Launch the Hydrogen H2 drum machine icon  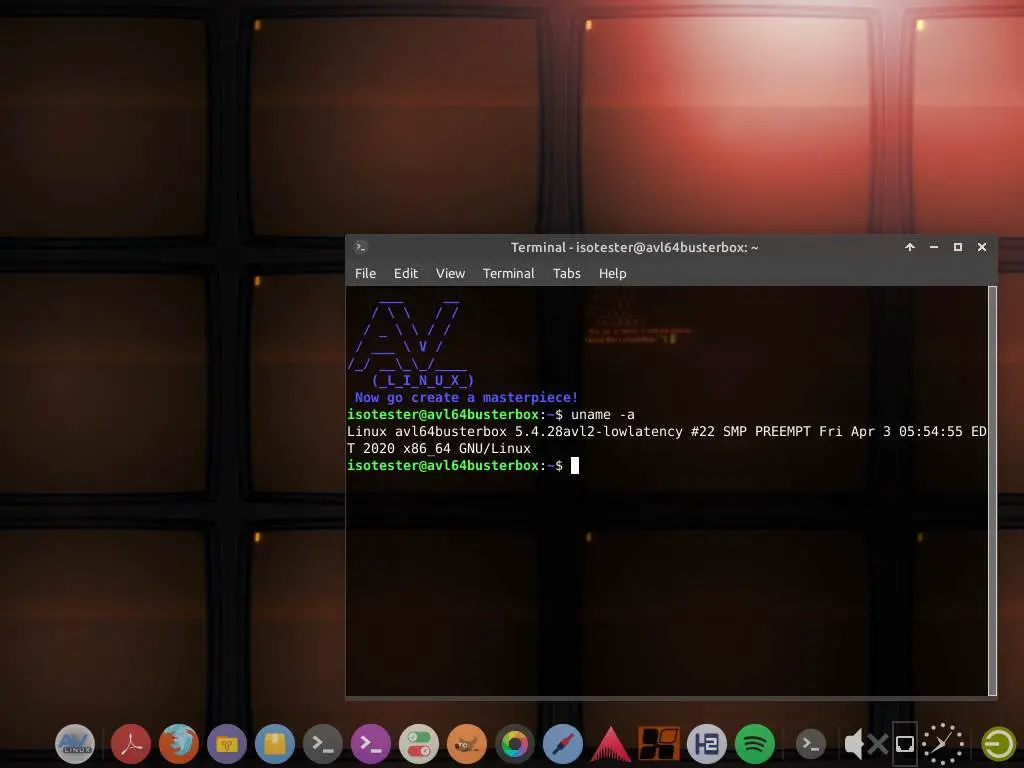(707, 744)
